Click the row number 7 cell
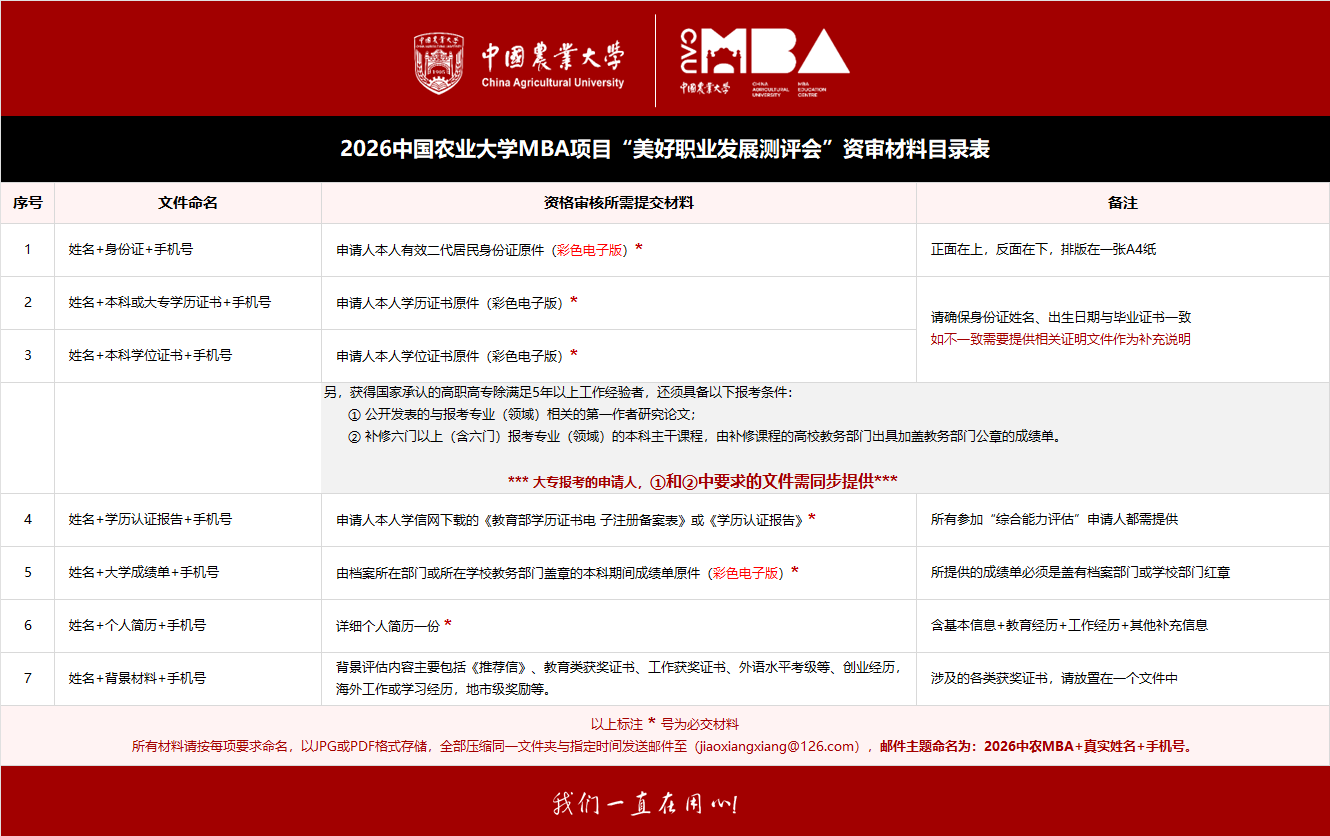The height and width of the screenshot is (836, 1330). (28, 678)
